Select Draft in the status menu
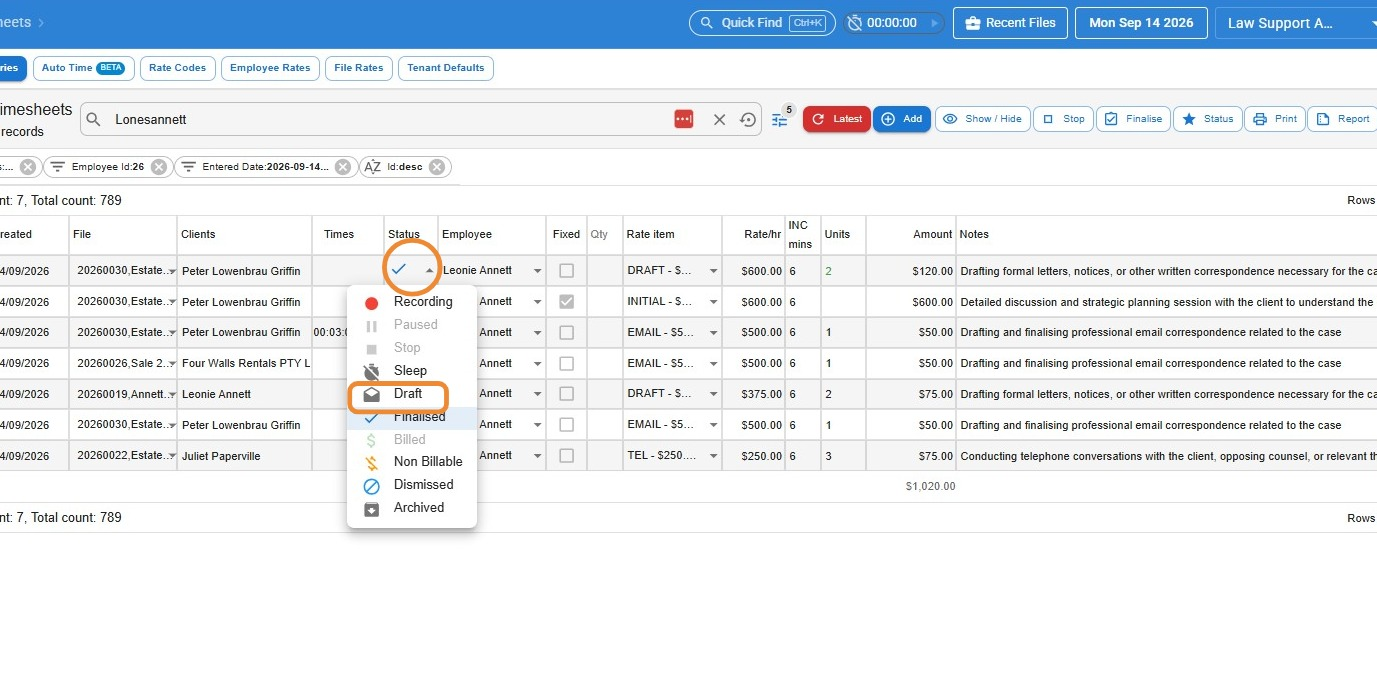1377x686 pixels. [x=412, y=394]
